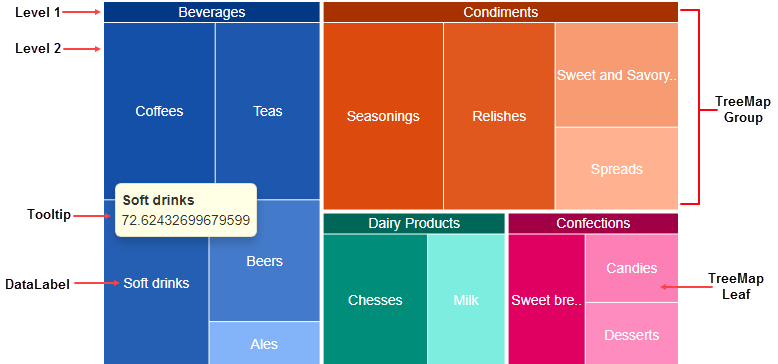This screenshot has height=364, width=778.
Task: Click the Chesses tile
Action: click(x=375, y=300)
